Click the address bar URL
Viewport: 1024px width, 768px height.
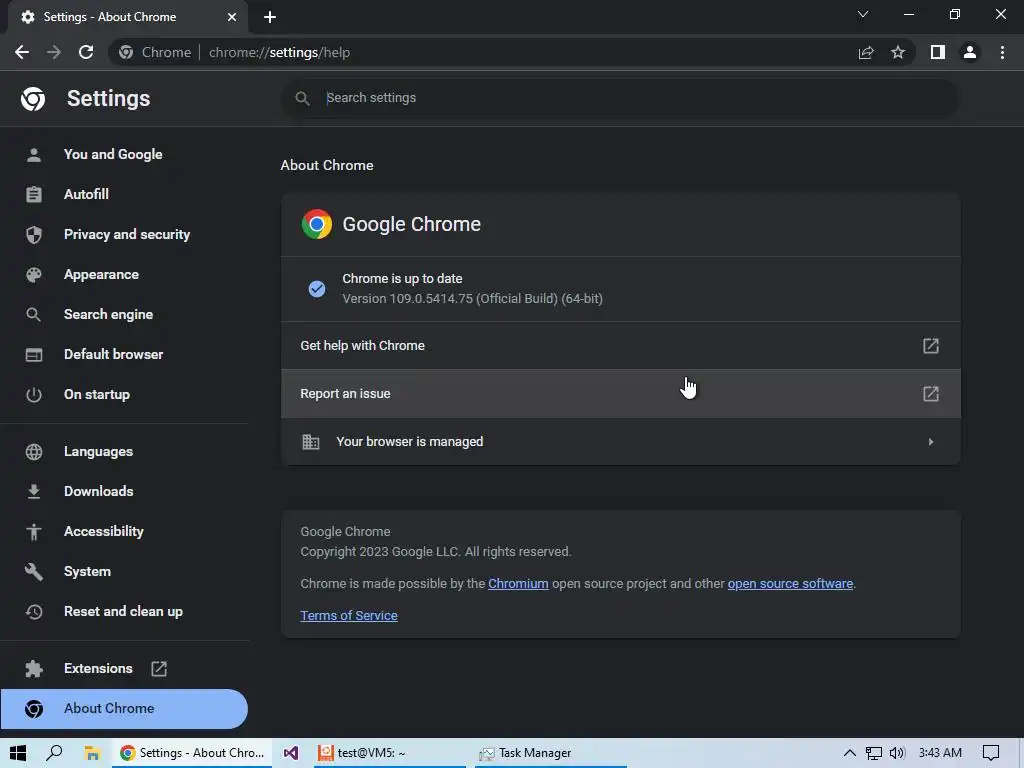coord(280,52)
